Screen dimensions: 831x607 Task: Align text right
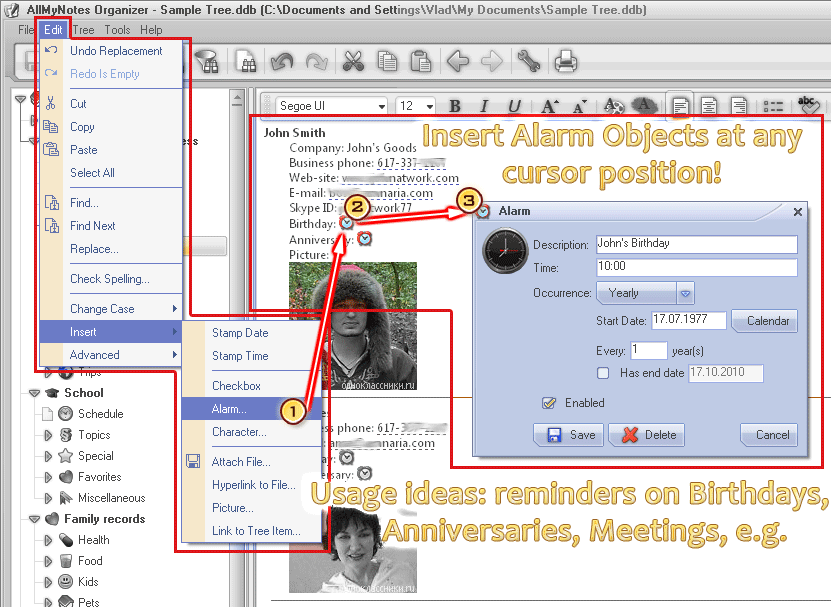[x=738, y=106]
